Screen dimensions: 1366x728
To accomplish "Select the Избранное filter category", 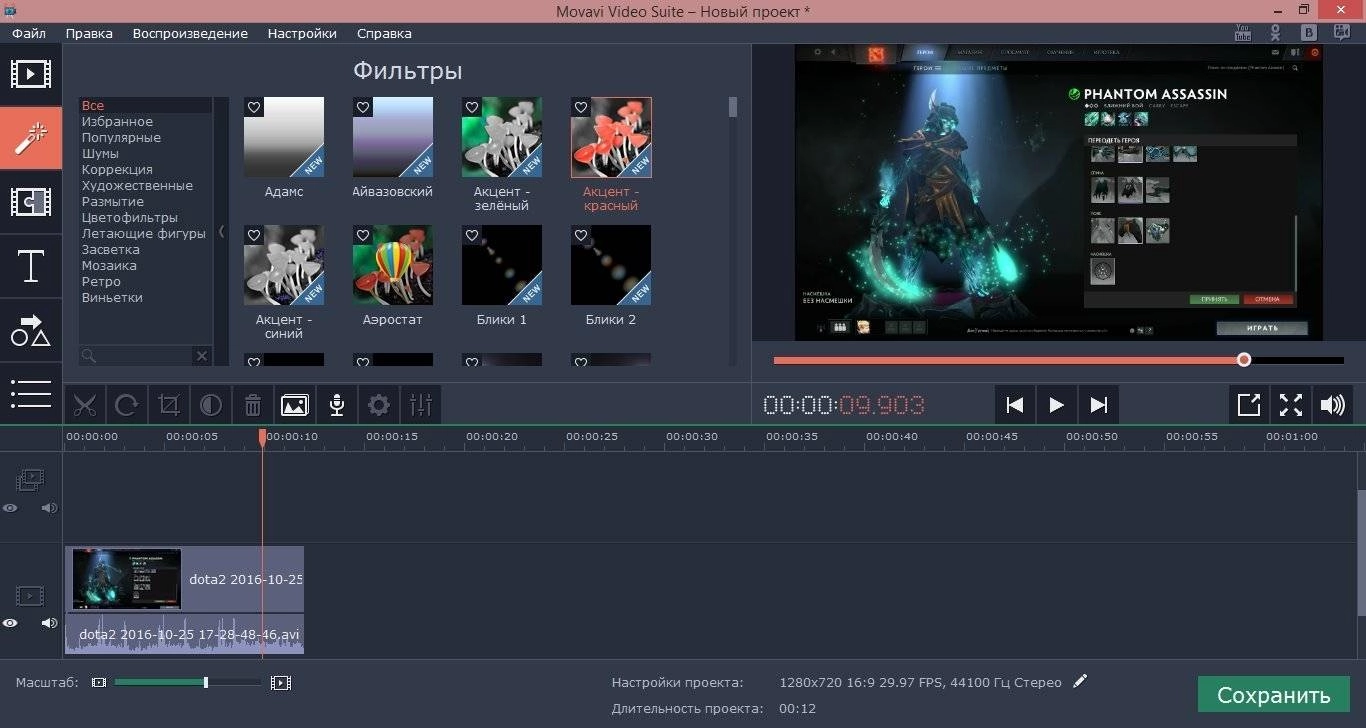I will click(x=117, y=122).
